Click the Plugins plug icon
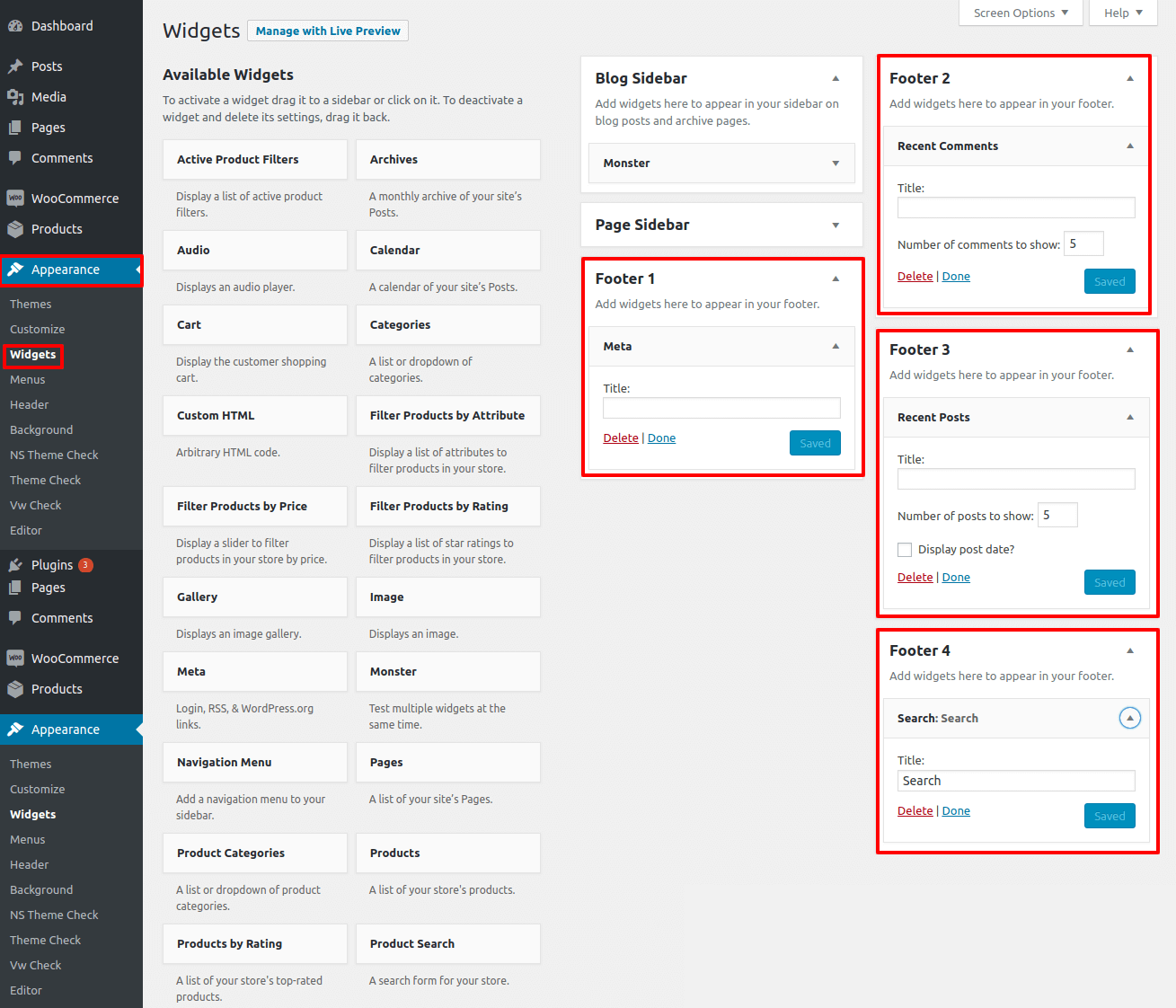 15,565
